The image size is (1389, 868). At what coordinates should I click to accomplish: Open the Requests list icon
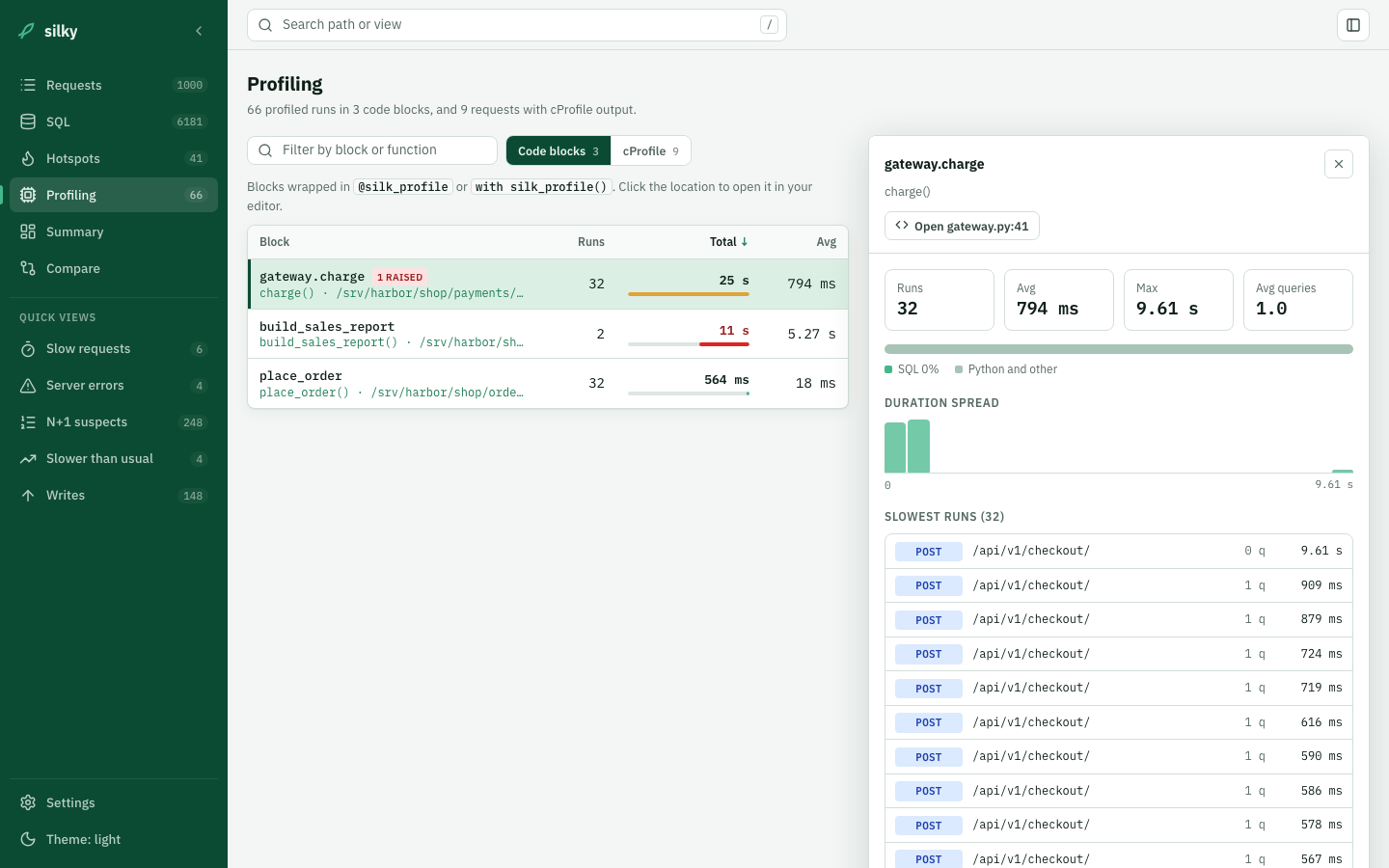point(28,85)
